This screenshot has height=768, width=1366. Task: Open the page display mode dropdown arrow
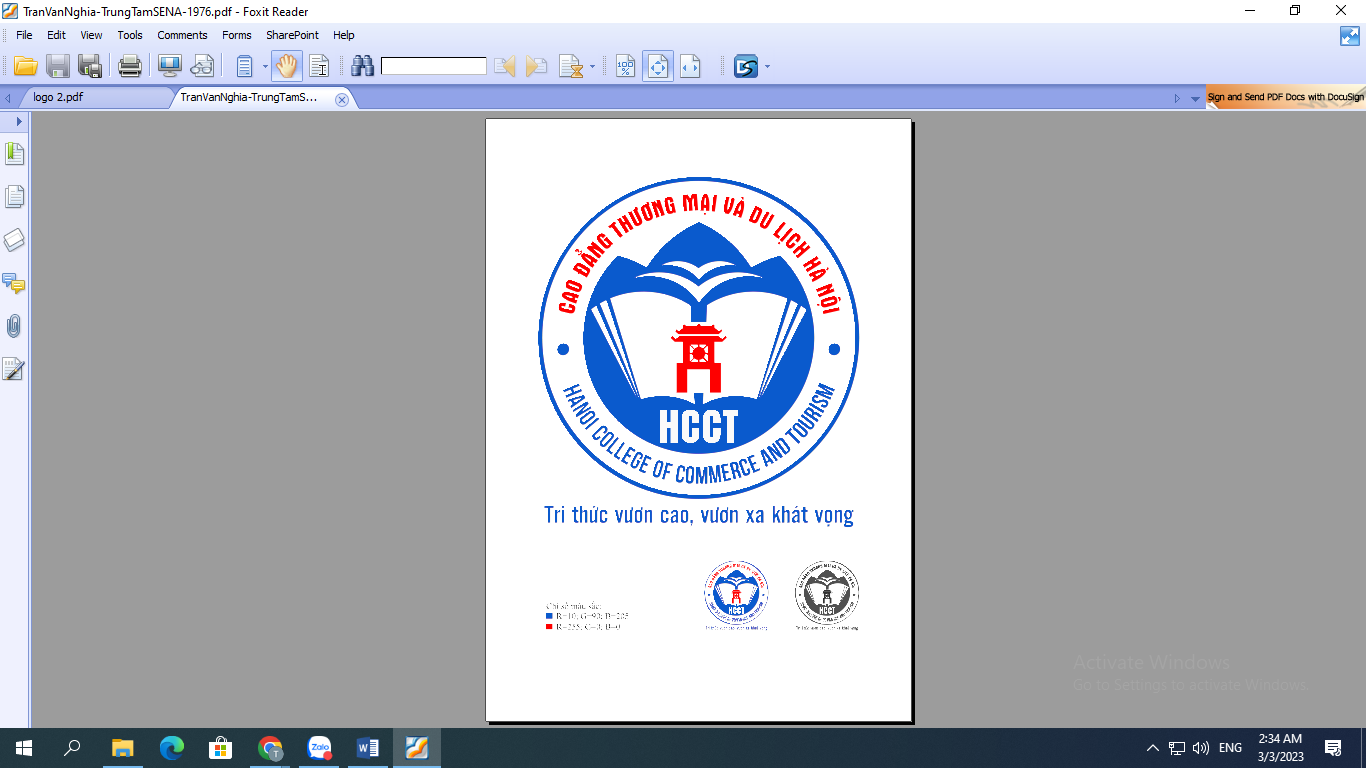coord(265,68)
